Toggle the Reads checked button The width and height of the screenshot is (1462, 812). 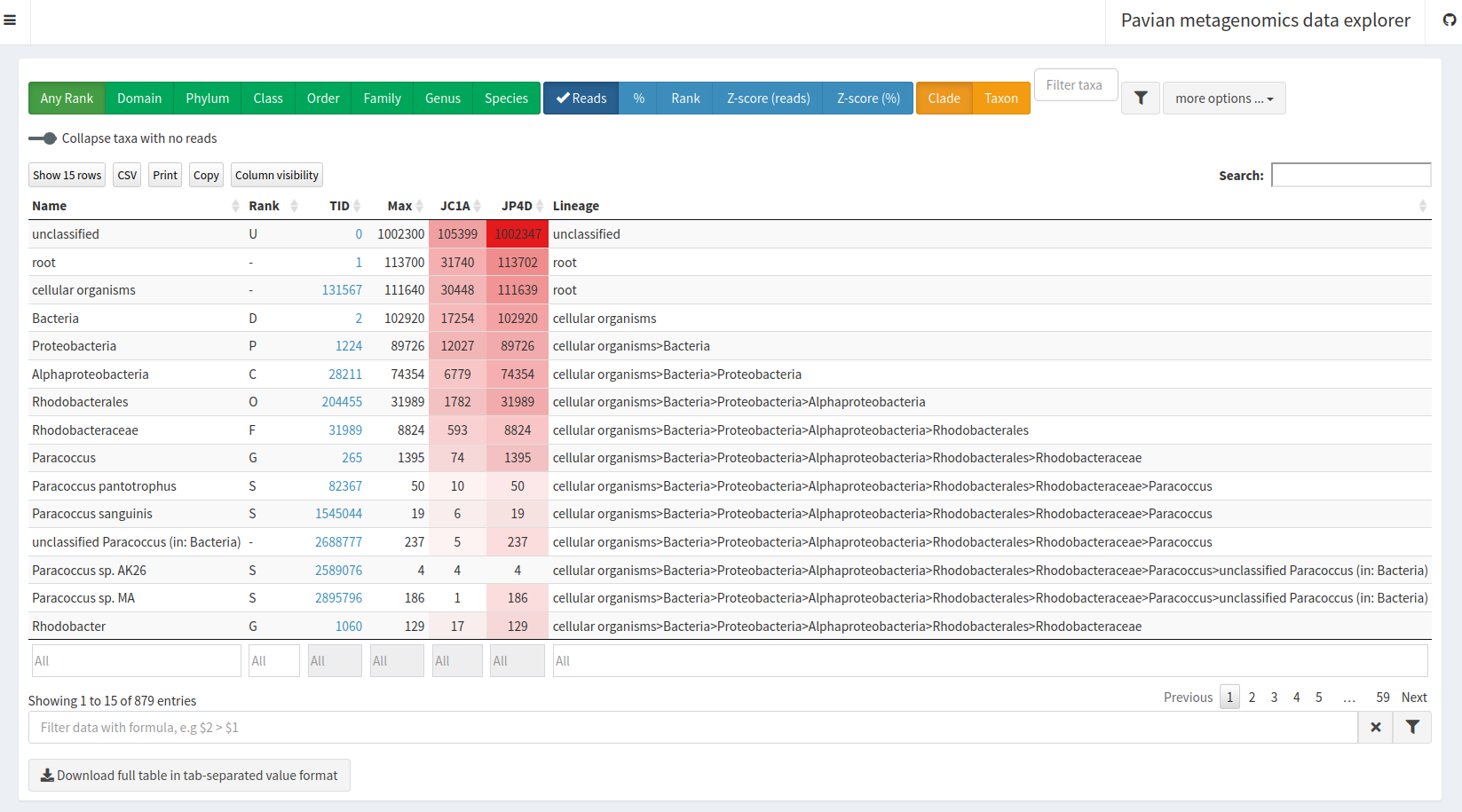point(581,99)
